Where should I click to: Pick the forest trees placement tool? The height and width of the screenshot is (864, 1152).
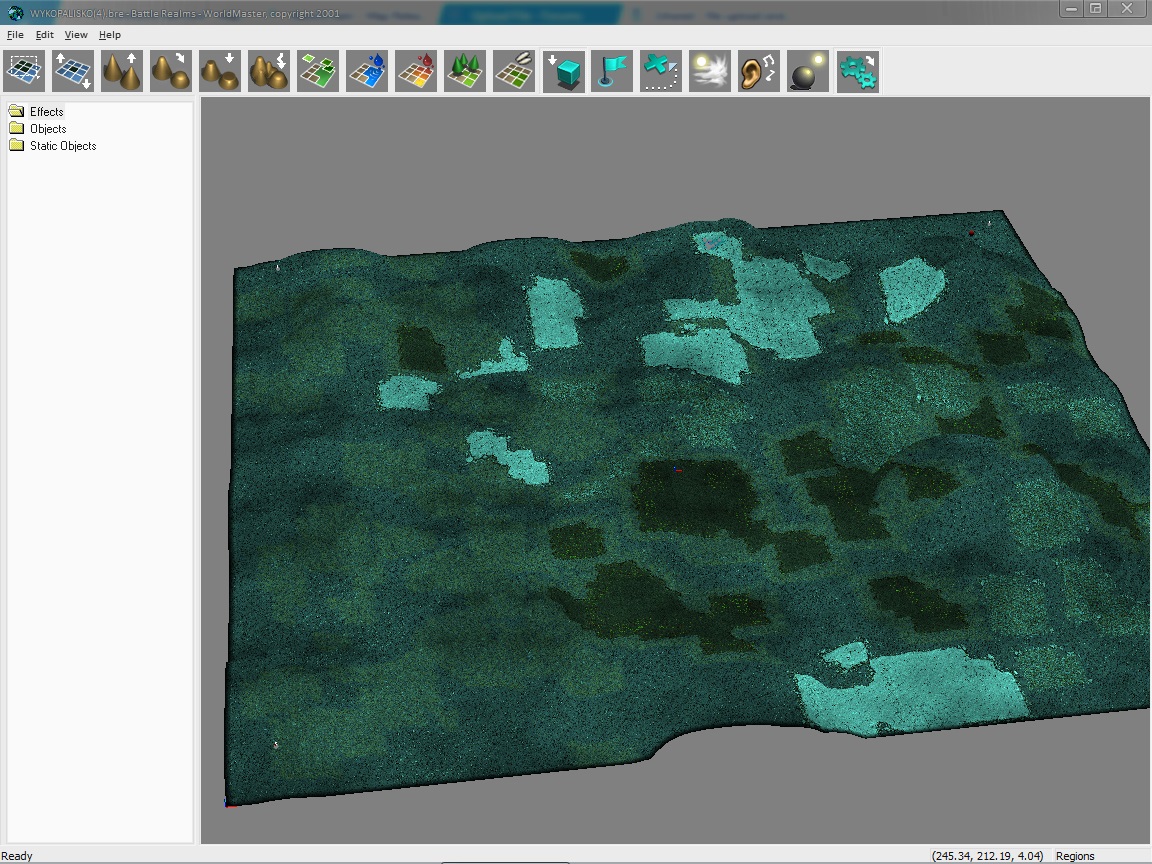465,71
